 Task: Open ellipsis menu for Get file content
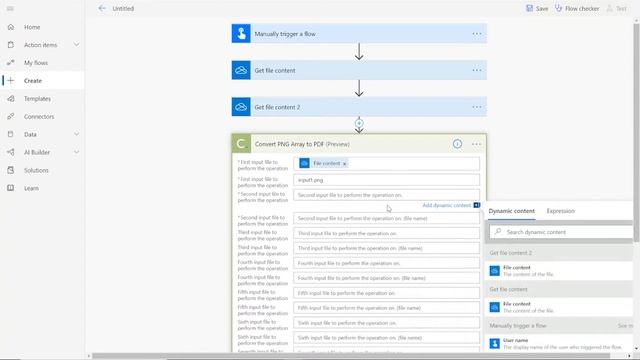[477, 70]
